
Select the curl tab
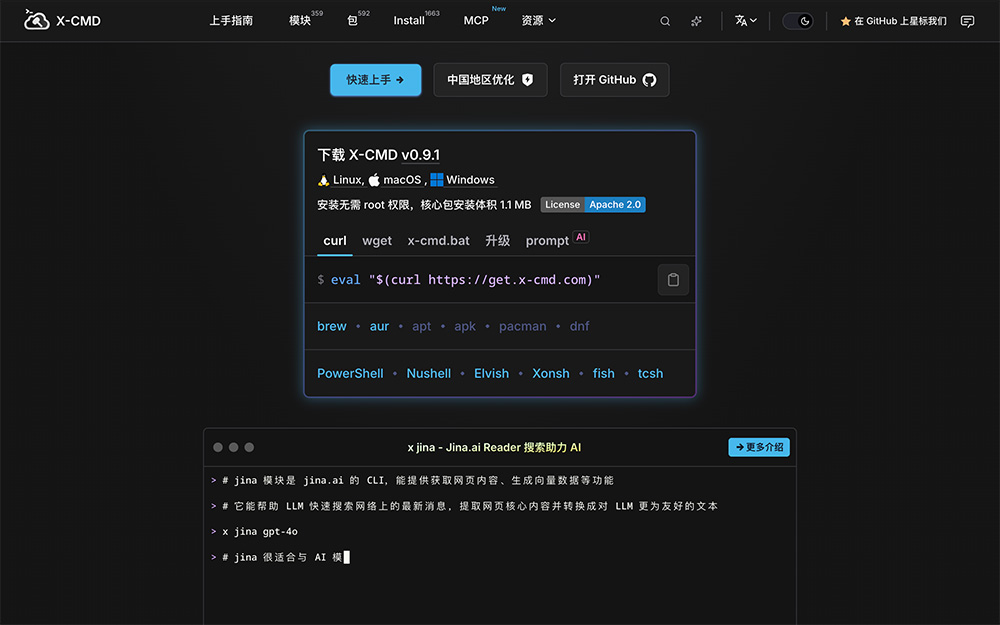coord(335,240)
